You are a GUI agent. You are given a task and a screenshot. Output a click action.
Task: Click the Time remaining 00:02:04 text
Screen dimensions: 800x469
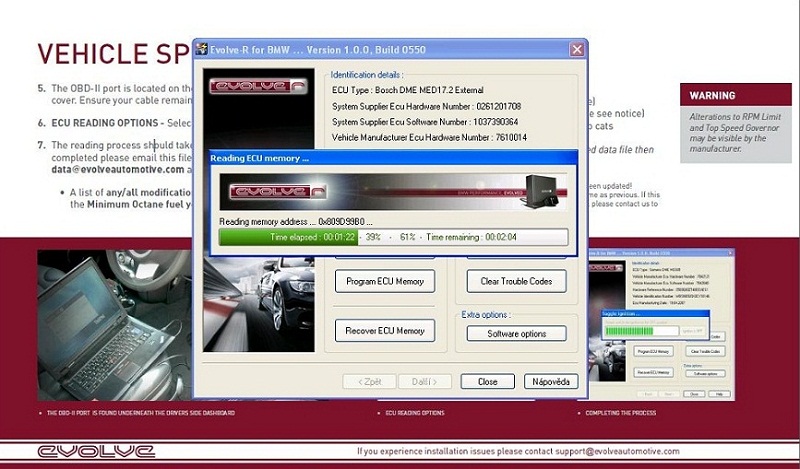pyautogui.click(x=471, y=237)
